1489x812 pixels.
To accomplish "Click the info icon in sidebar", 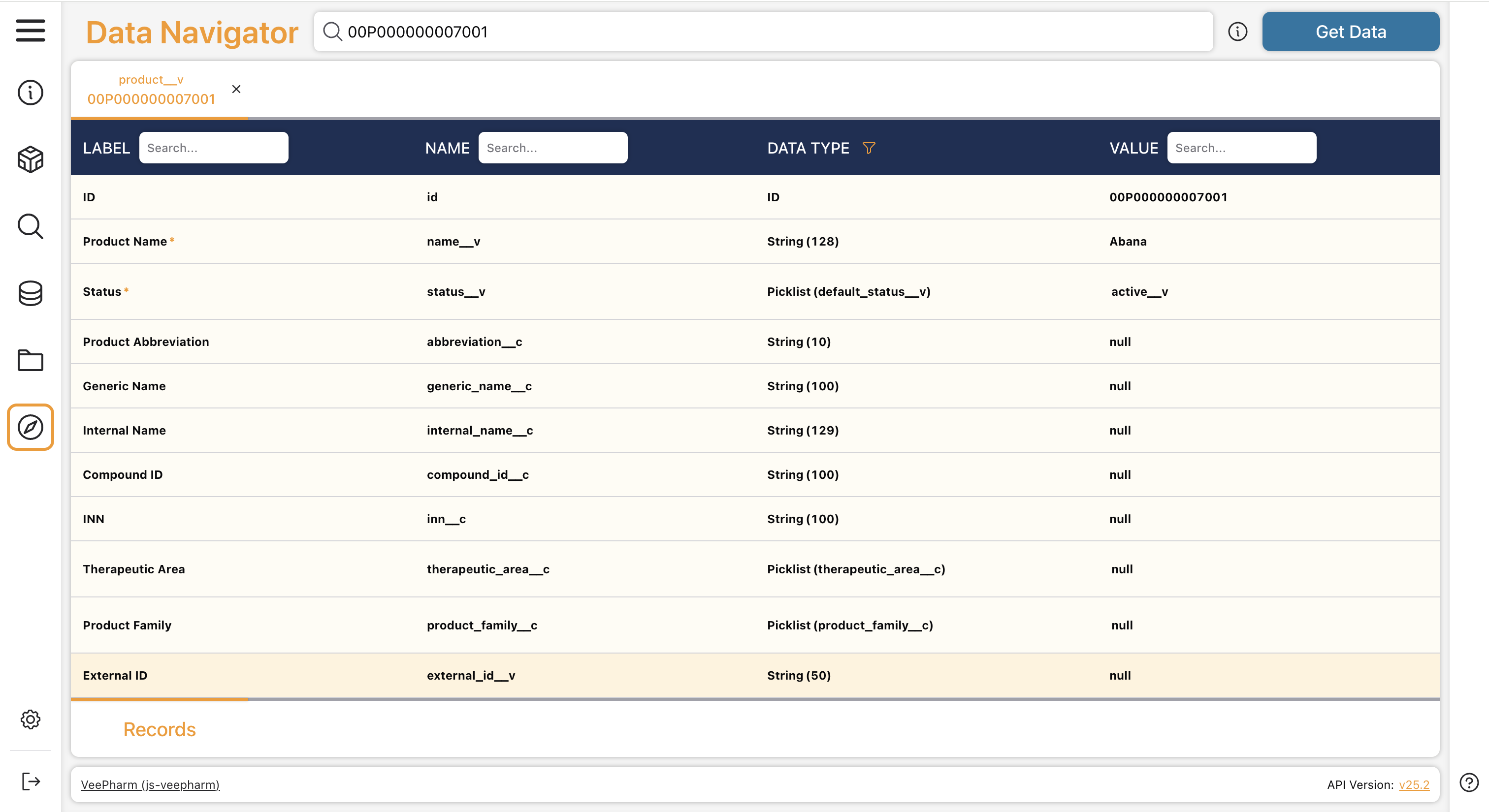I will click(x=30, y=93).
